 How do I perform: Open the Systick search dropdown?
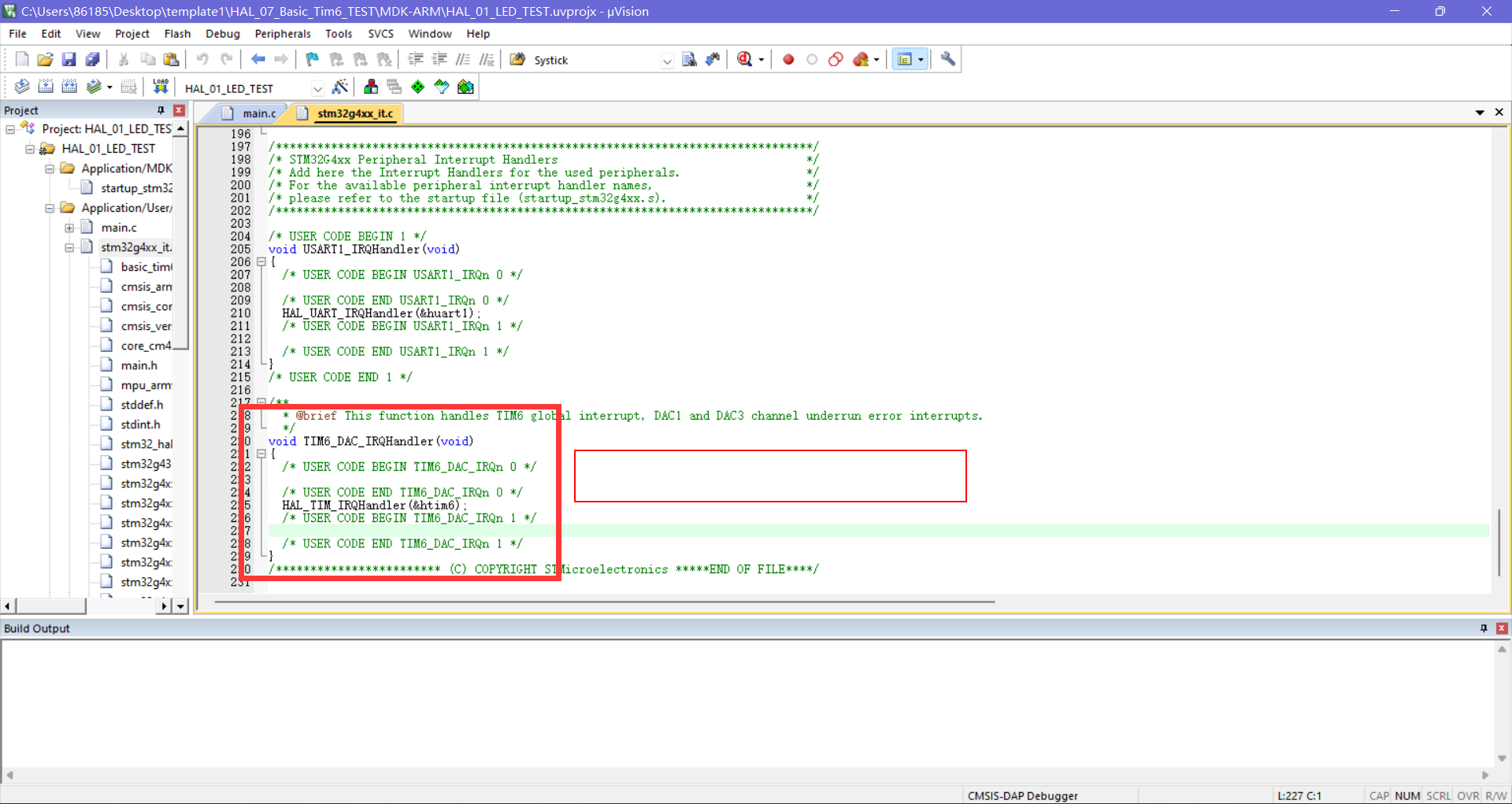coord(667,61)
